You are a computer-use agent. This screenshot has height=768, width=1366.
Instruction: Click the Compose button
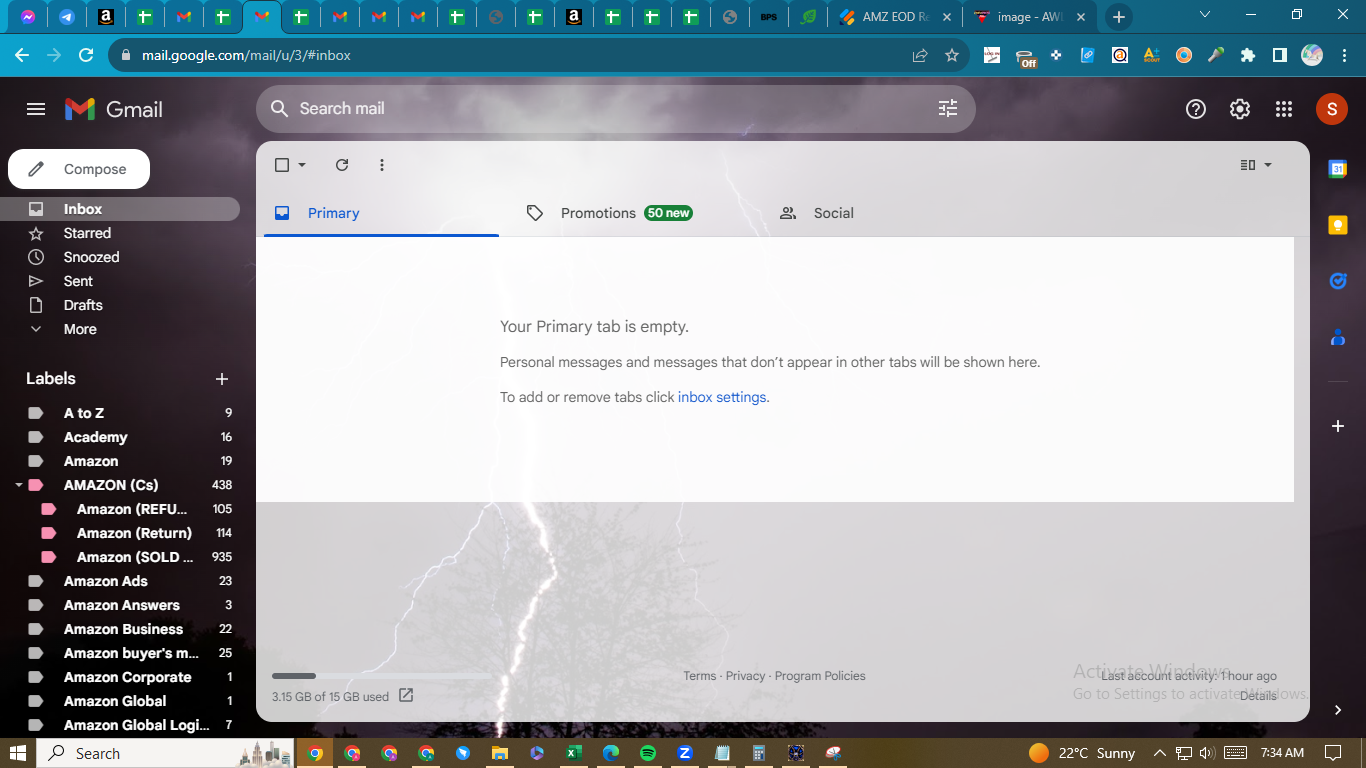(79, 169)
